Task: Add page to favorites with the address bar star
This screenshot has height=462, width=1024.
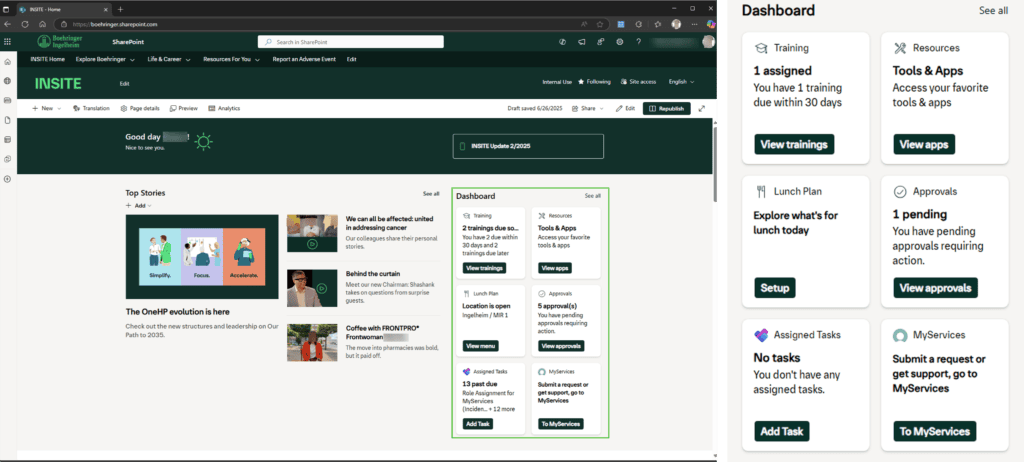Action: 600,24
